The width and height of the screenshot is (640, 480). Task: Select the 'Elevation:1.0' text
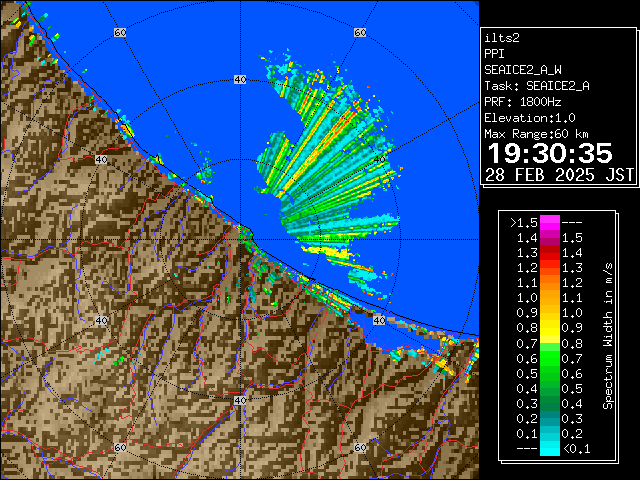click(x=530, y=118)
